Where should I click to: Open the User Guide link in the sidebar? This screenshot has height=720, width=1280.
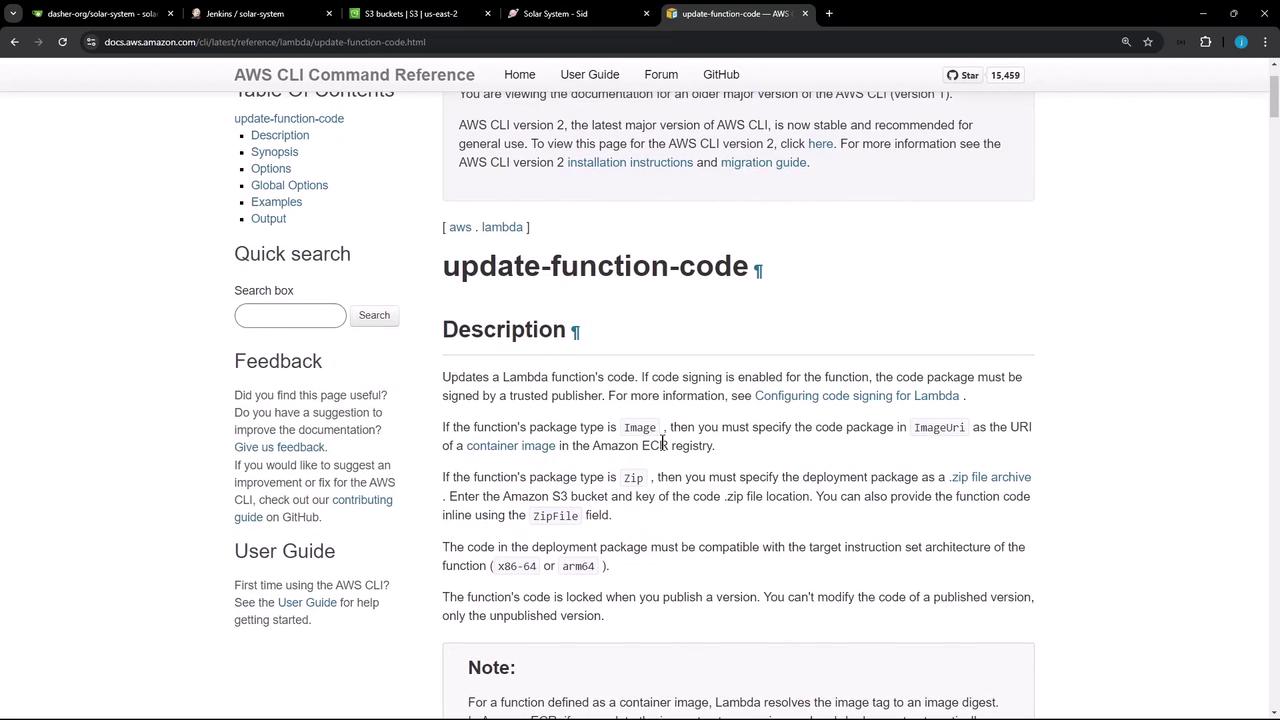(x=307, y=603)
